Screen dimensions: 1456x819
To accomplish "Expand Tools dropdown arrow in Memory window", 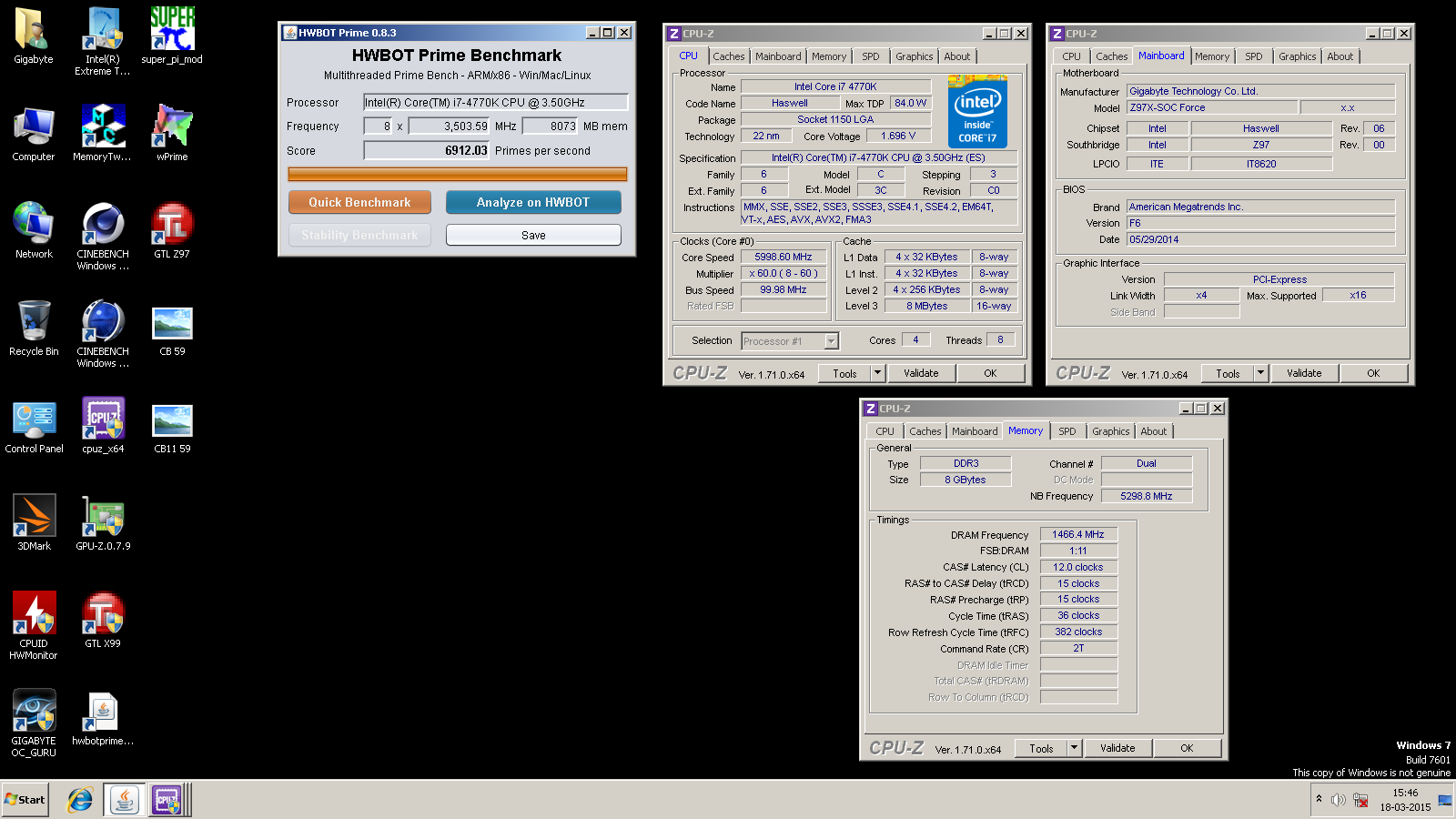I will pos(1074,748).
